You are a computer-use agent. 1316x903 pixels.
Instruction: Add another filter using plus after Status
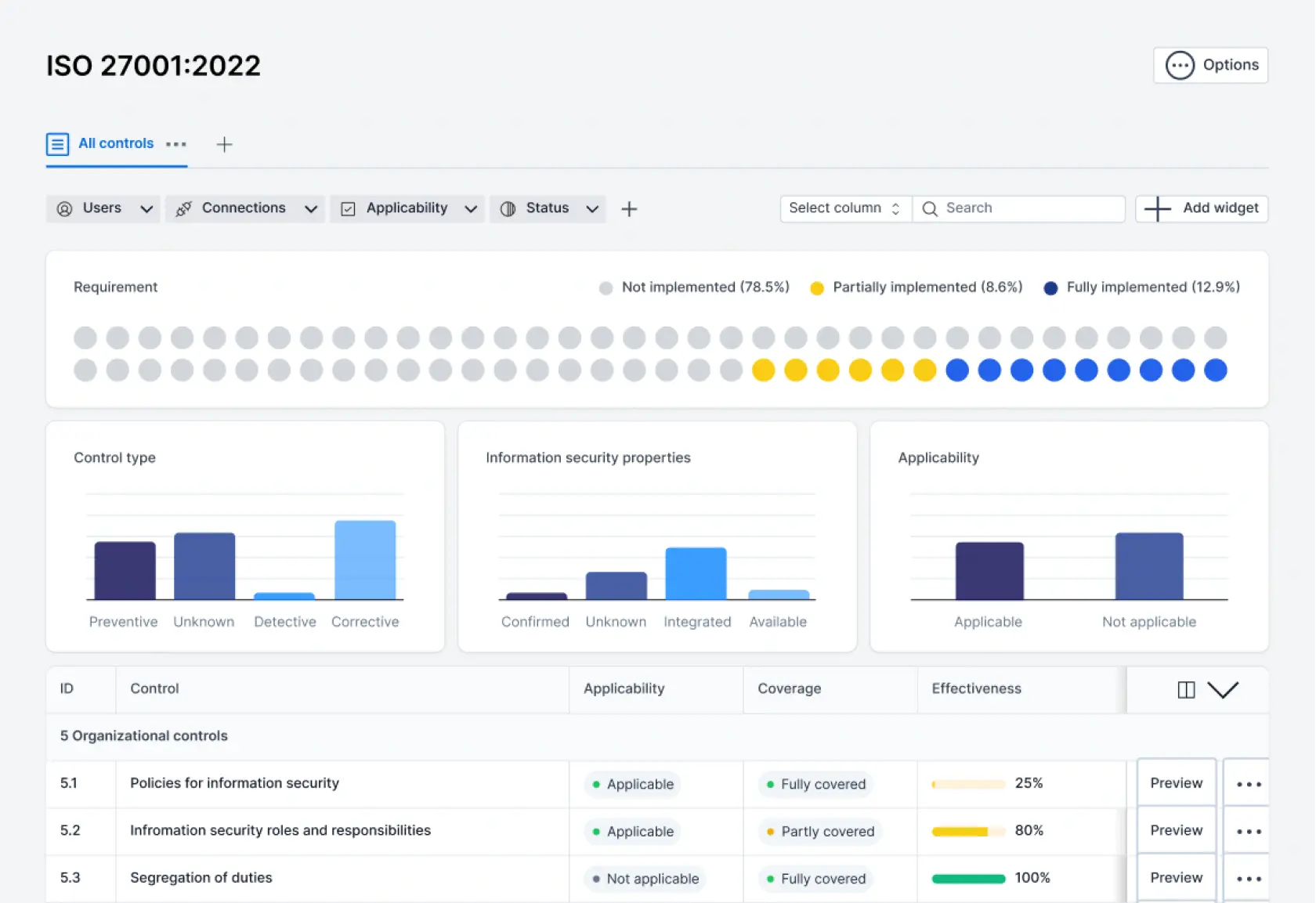[x=628, y=209]
